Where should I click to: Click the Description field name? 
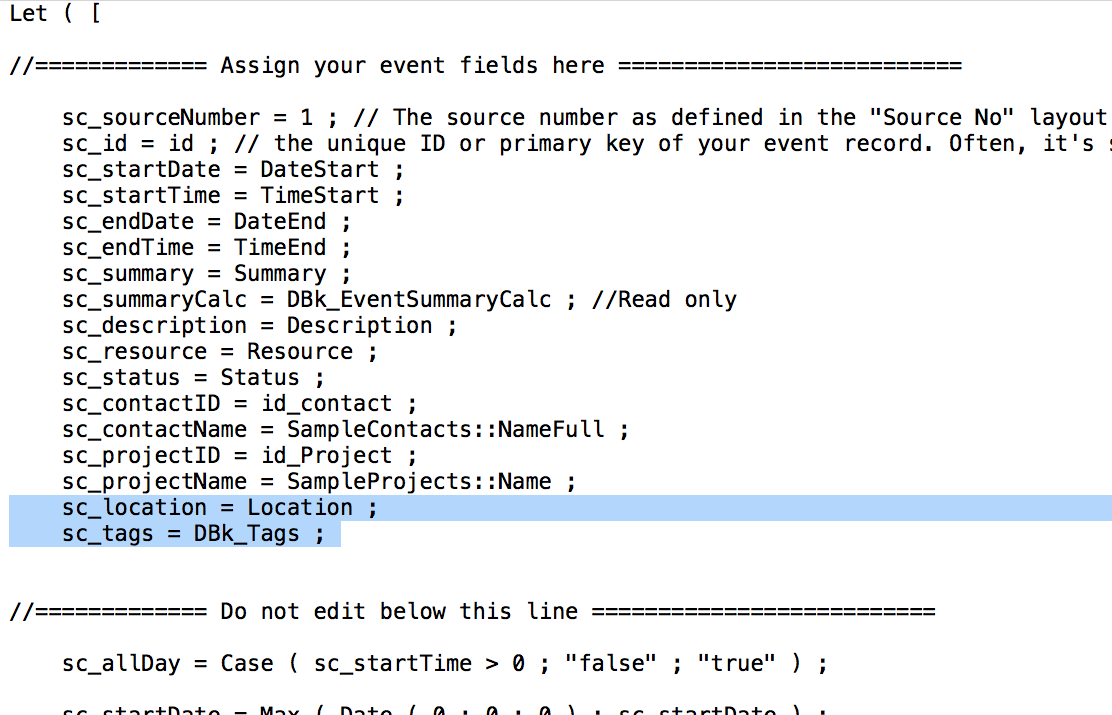(359, 326)
